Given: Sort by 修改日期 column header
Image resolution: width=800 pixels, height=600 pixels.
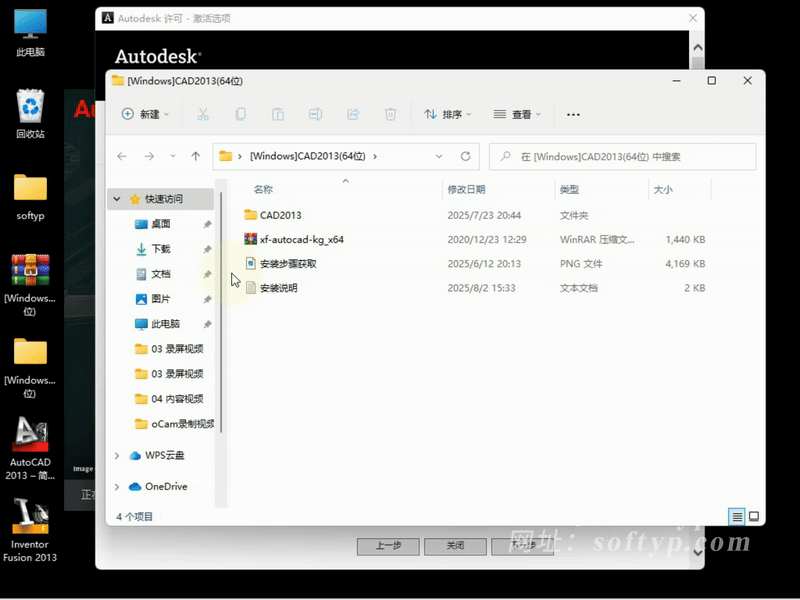Looking at the screenshot, I should tap(466, 189).
